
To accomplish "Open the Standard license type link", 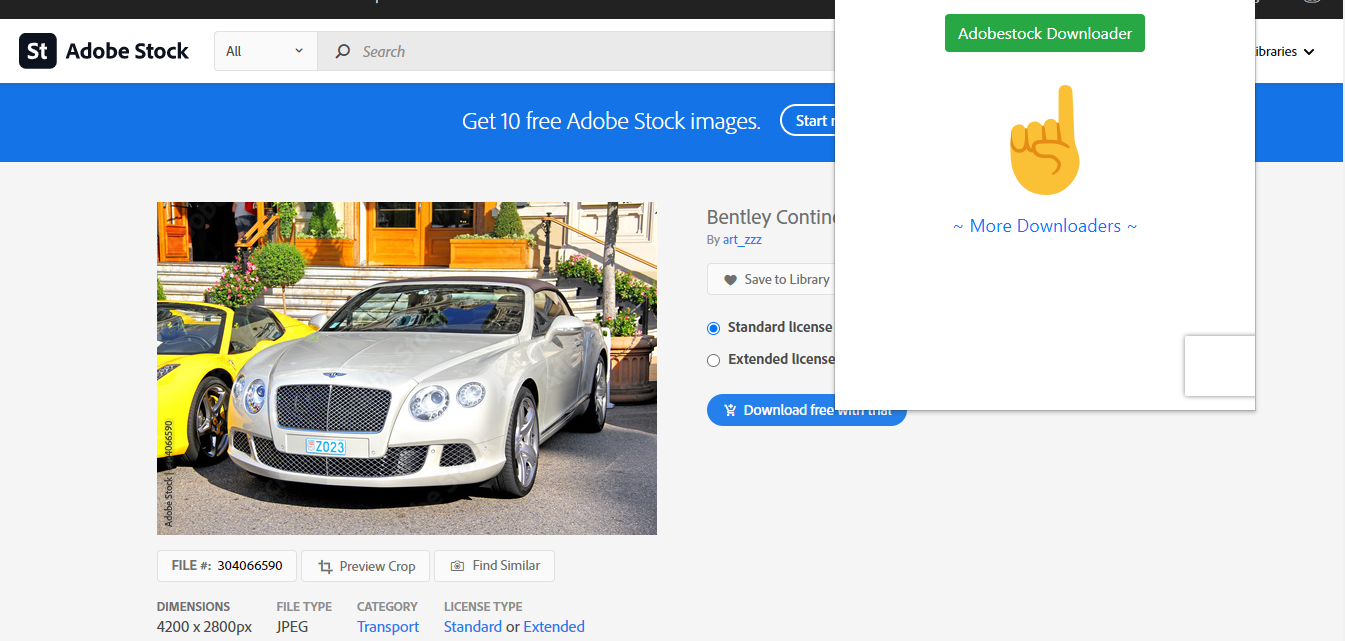I will [473, 627].
